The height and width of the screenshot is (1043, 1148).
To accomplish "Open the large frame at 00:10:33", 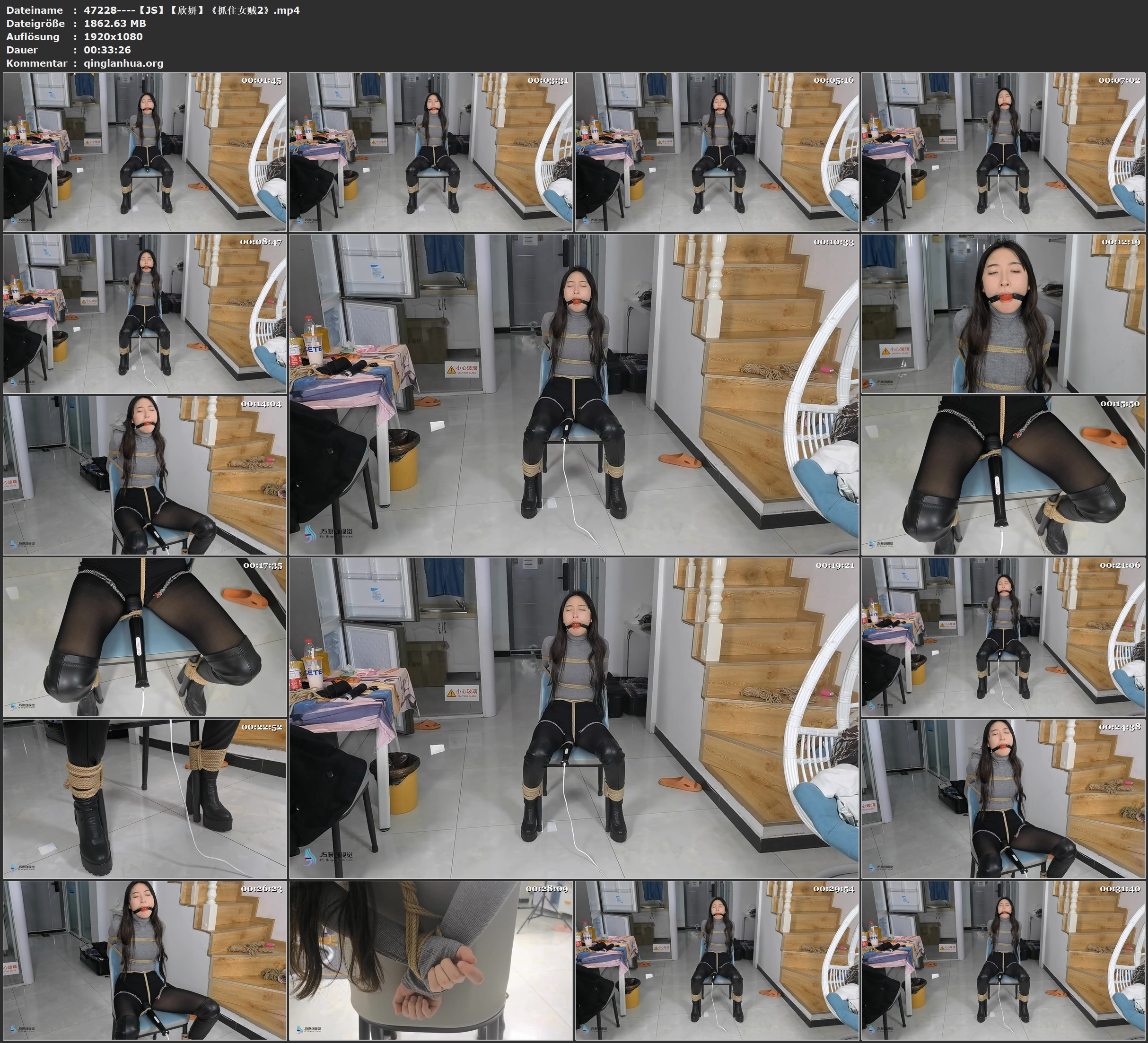I will (x=573, y=394).
